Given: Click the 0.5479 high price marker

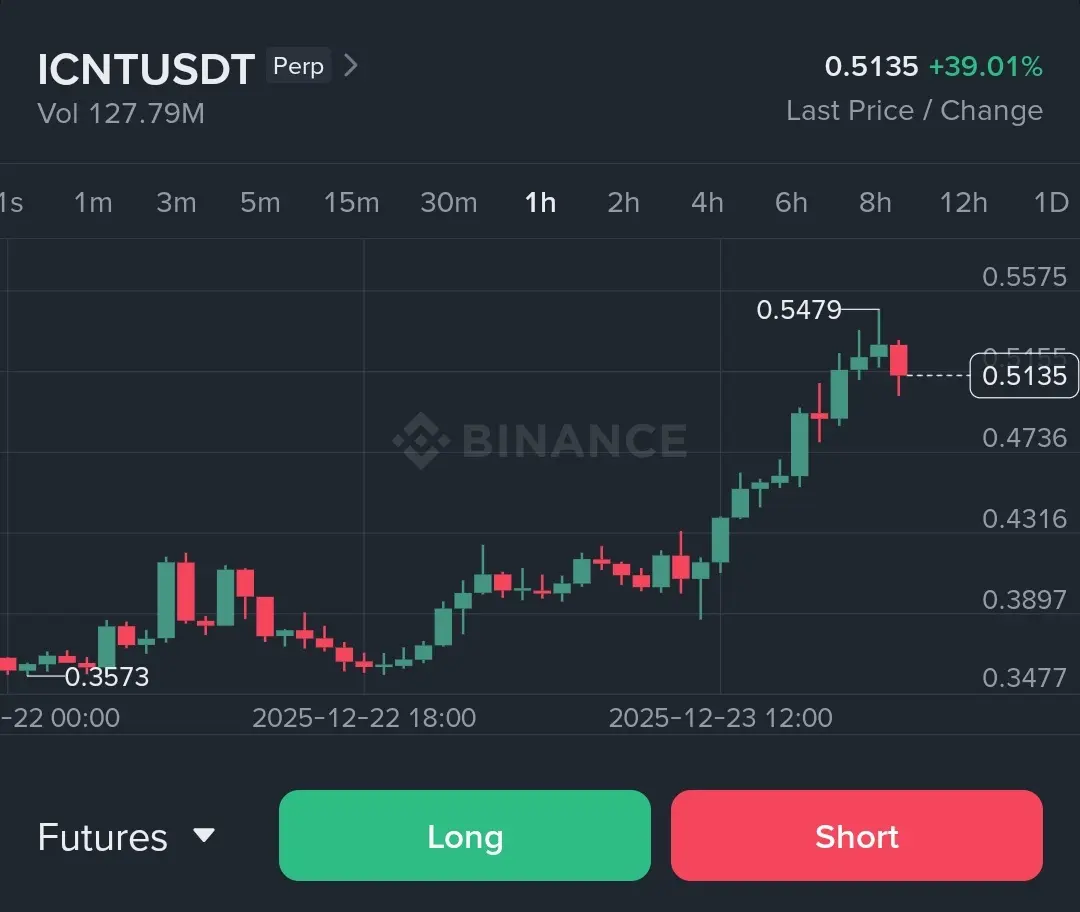Looking at the screenshot, I should click(799, 310).
